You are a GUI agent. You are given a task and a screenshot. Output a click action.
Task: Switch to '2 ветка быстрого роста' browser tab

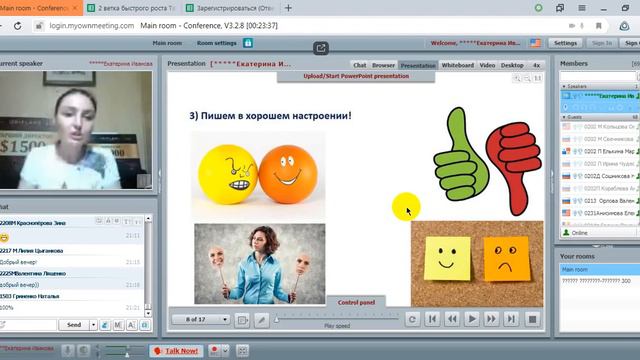[x=132, y=8]
